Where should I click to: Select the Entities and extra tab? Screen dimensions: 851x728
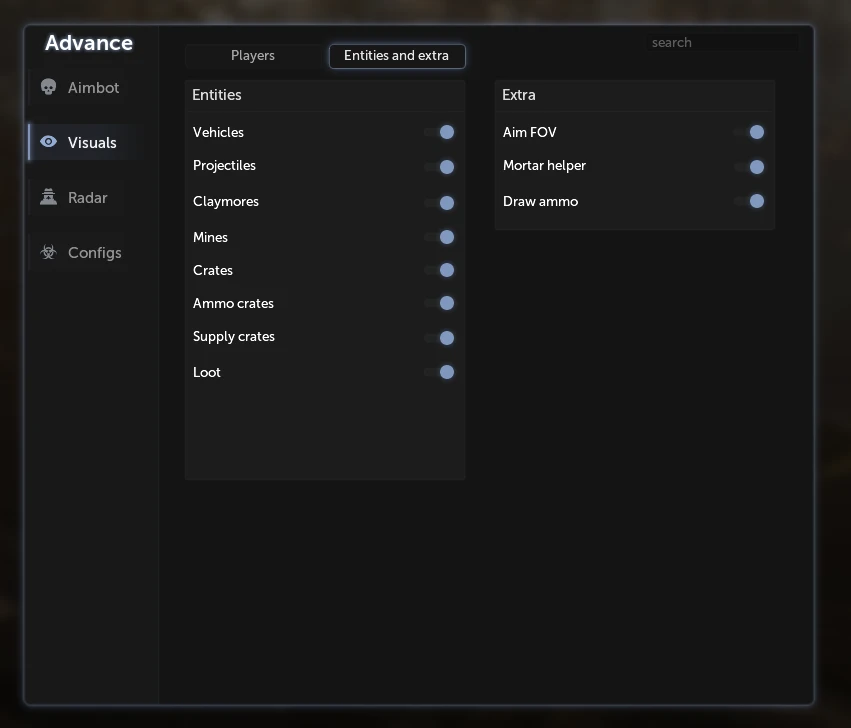click(x=397, y=56)
